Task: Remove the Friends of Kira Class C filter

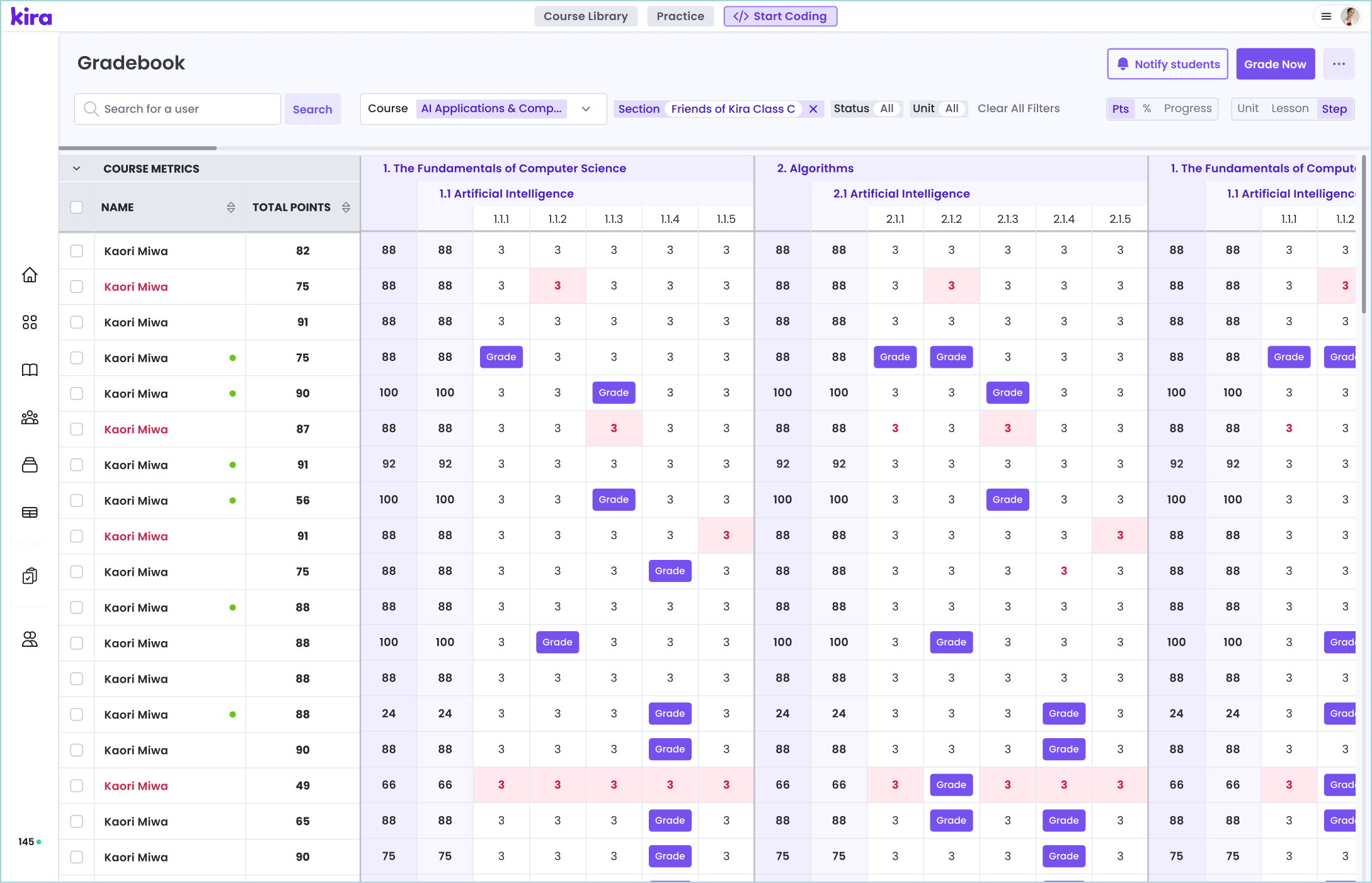Action: tap(813, 109)
